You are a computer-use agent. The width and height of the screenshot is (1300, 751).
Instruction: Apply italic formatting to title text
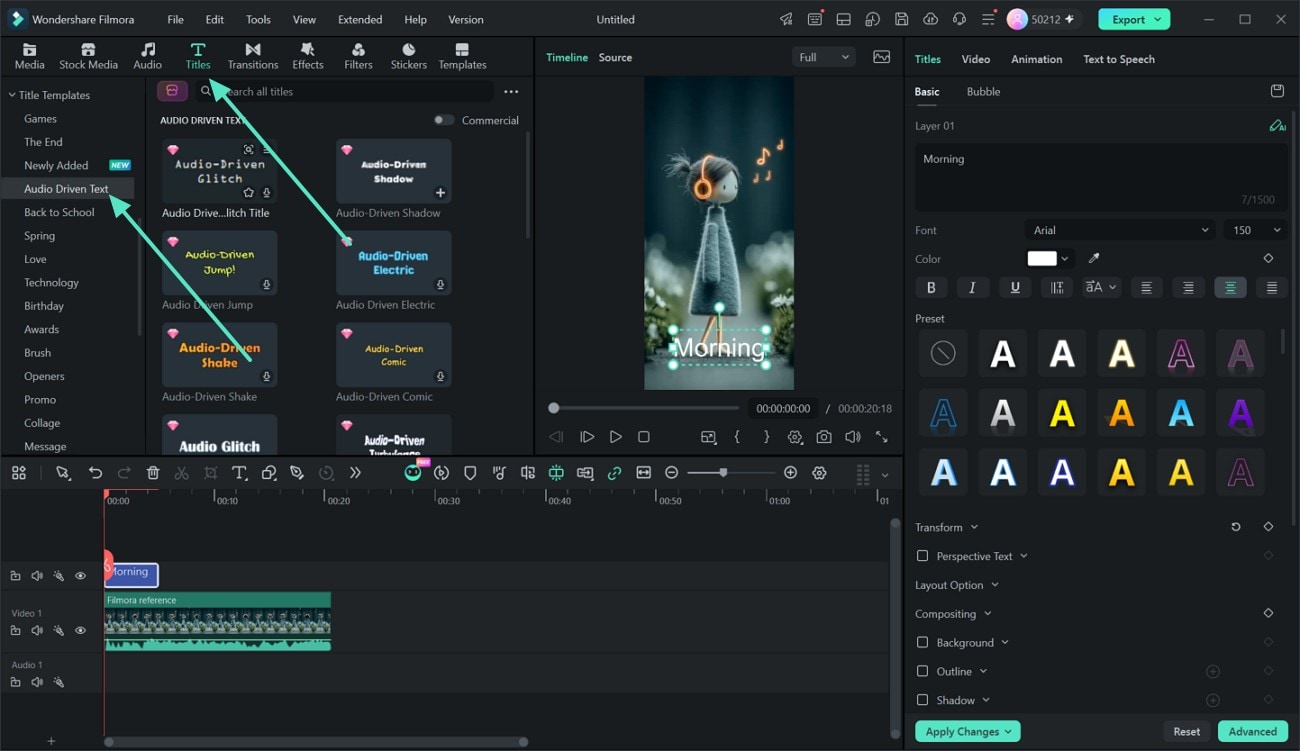[x=972, y=287]
